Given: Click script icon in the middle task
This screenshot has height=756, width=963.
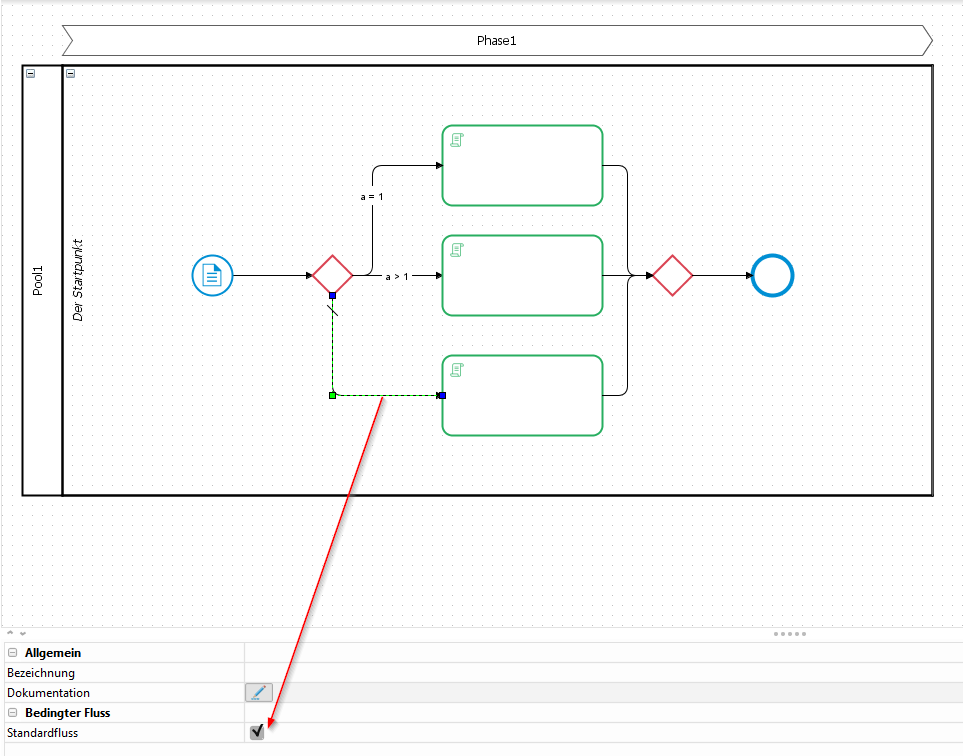Looking at the screenshot, I should point(456,250).
